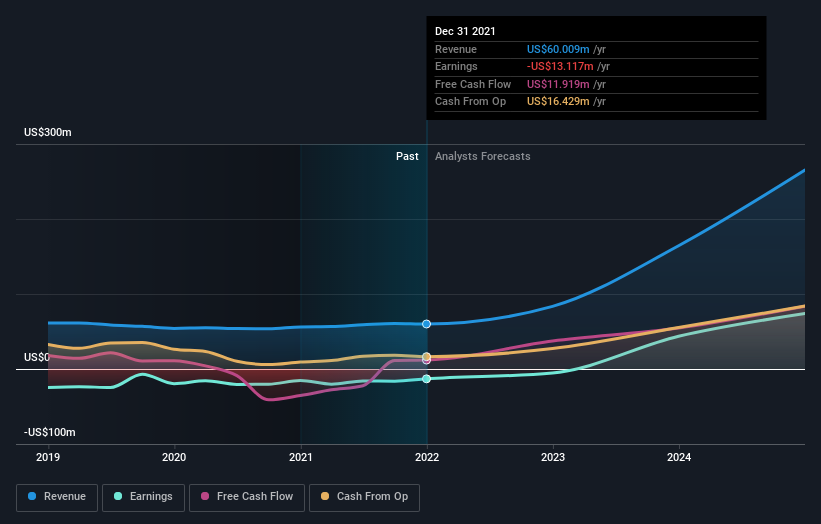Select the 2019 axis label
This screenshot has width=821, height=524.
click(x=48, y=457)
